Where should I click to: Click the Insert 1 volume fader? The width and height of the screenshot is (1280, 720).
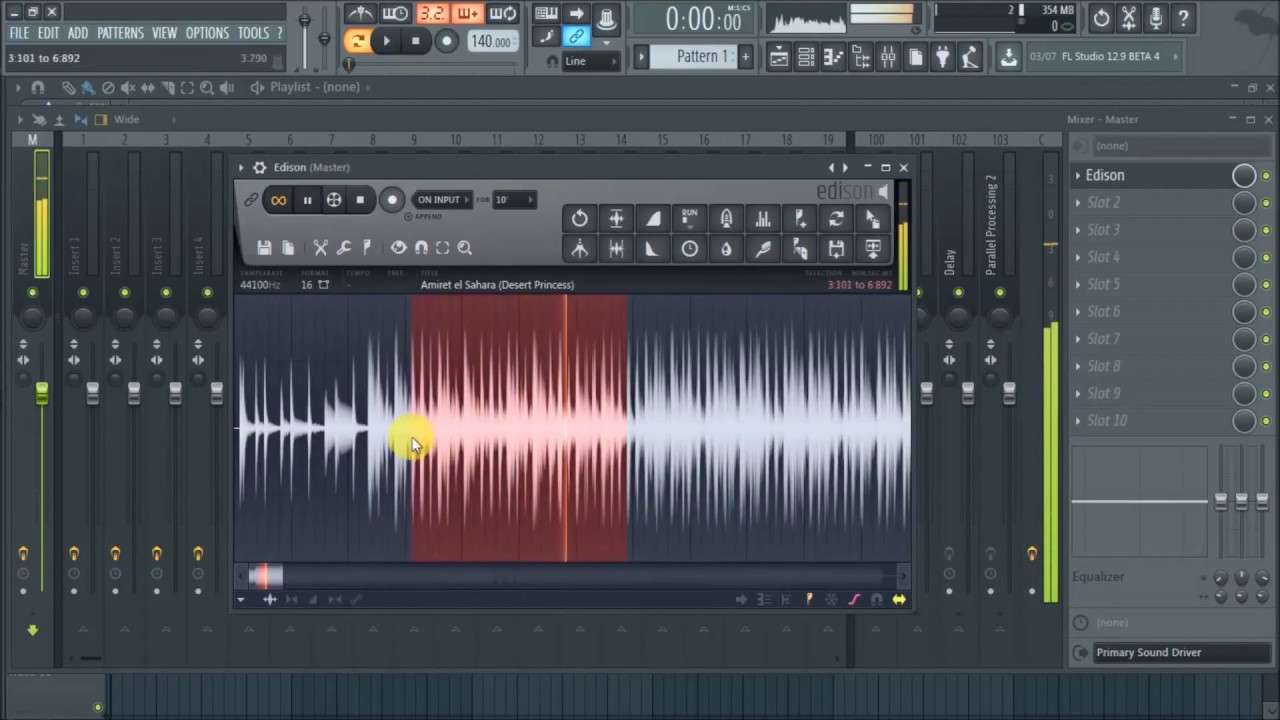pyautogui.click(x=92, y=394)
